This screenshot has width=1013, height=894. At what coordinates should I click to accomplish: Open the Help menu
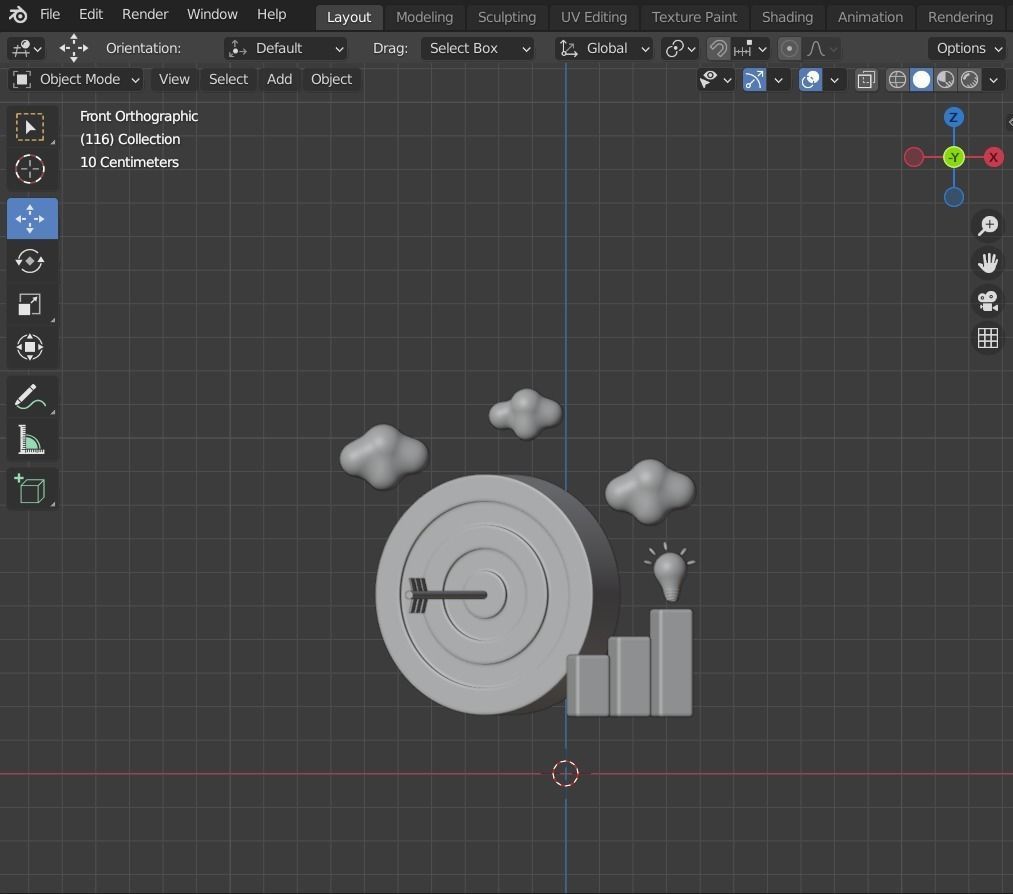tap(271, 14)
